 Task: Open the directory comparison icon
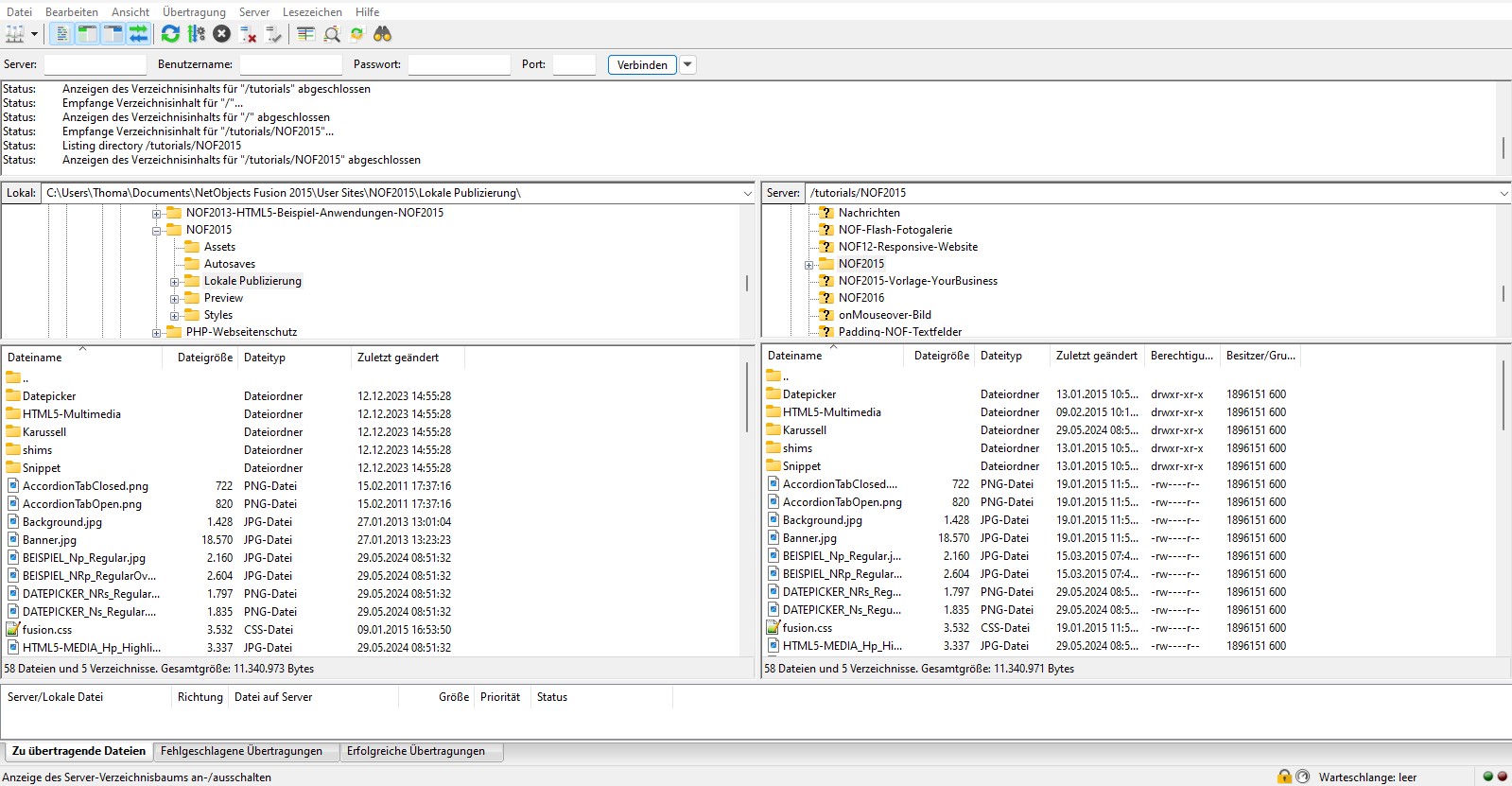click(x=305, y=34)
